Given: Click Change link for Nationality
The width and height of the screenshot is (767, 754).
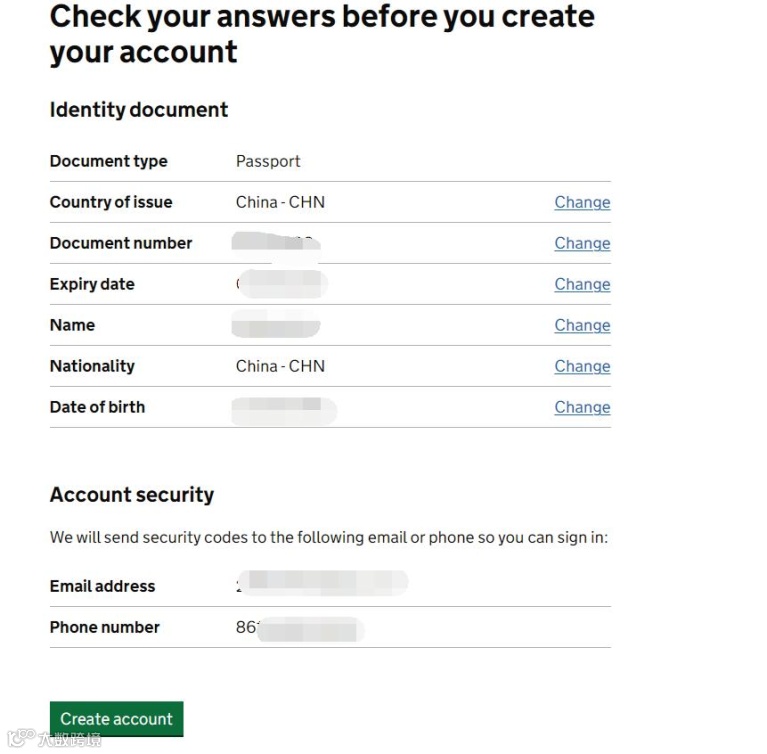Looking at the screenshot, I should (x=582, y=366).
